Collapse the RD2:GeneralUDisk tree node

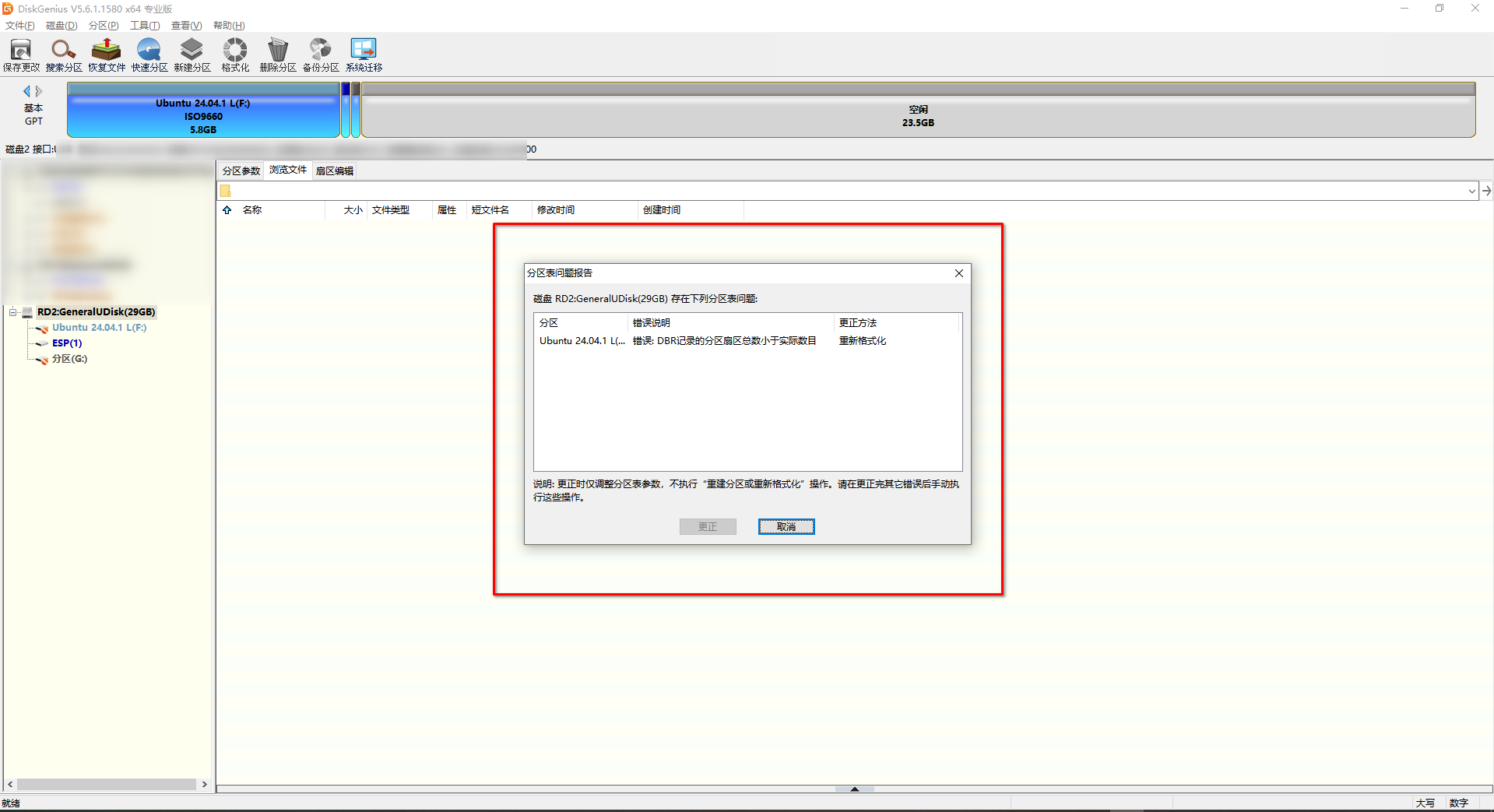(13, 312)
